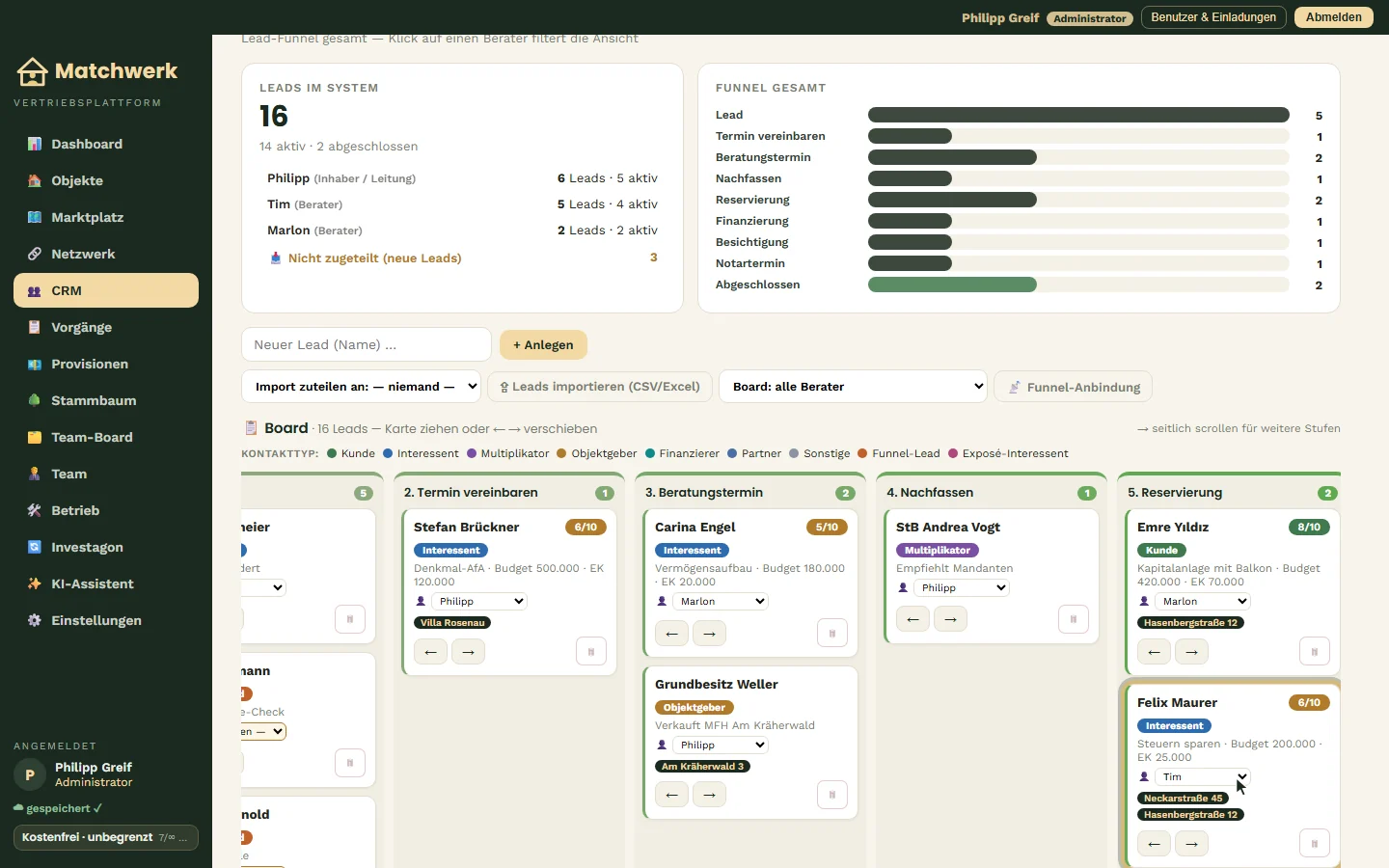The image size is (1389, 868).
Task: Open the Team sidebar entry
Action: (106, 474)
